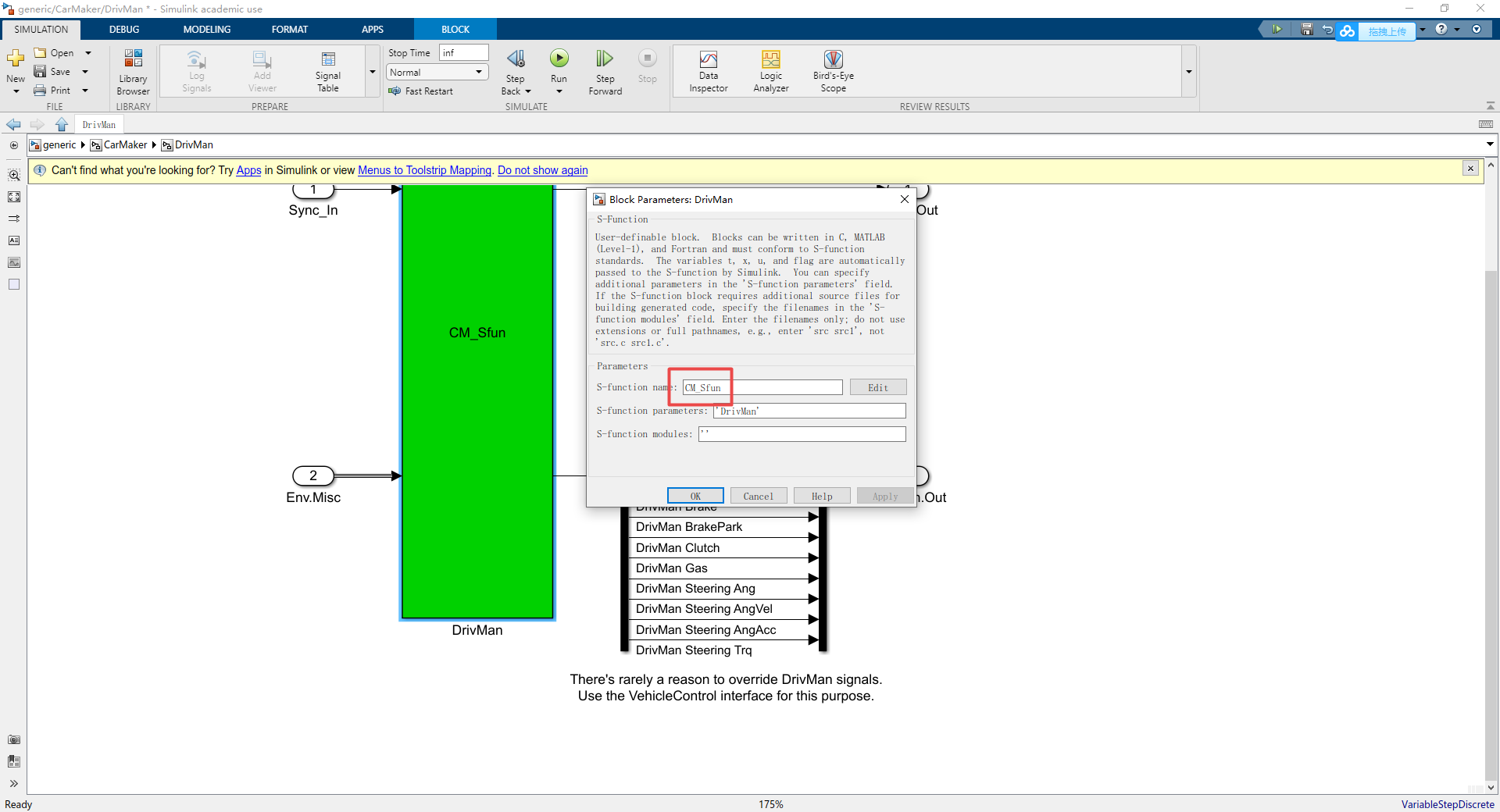Expand the Prepare gallery arrow

373,72
